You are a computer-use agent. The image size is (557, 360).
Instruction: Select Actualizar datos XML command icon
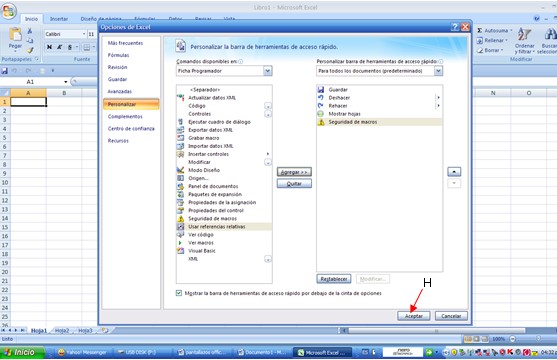[180, 98]
